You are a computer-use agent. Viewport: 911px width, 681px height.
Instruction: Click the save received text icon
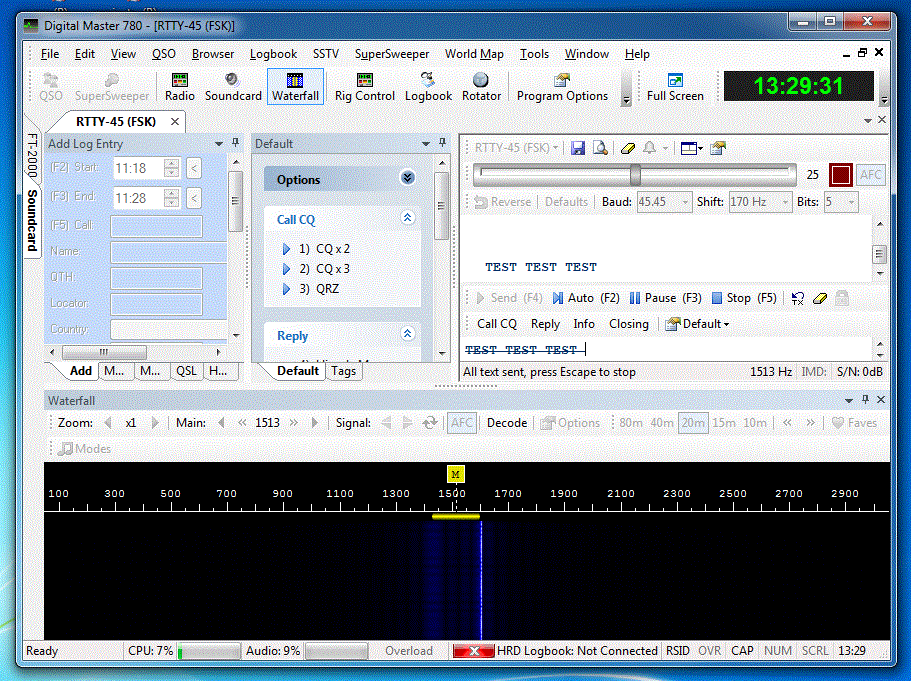(x=578, y=148)
